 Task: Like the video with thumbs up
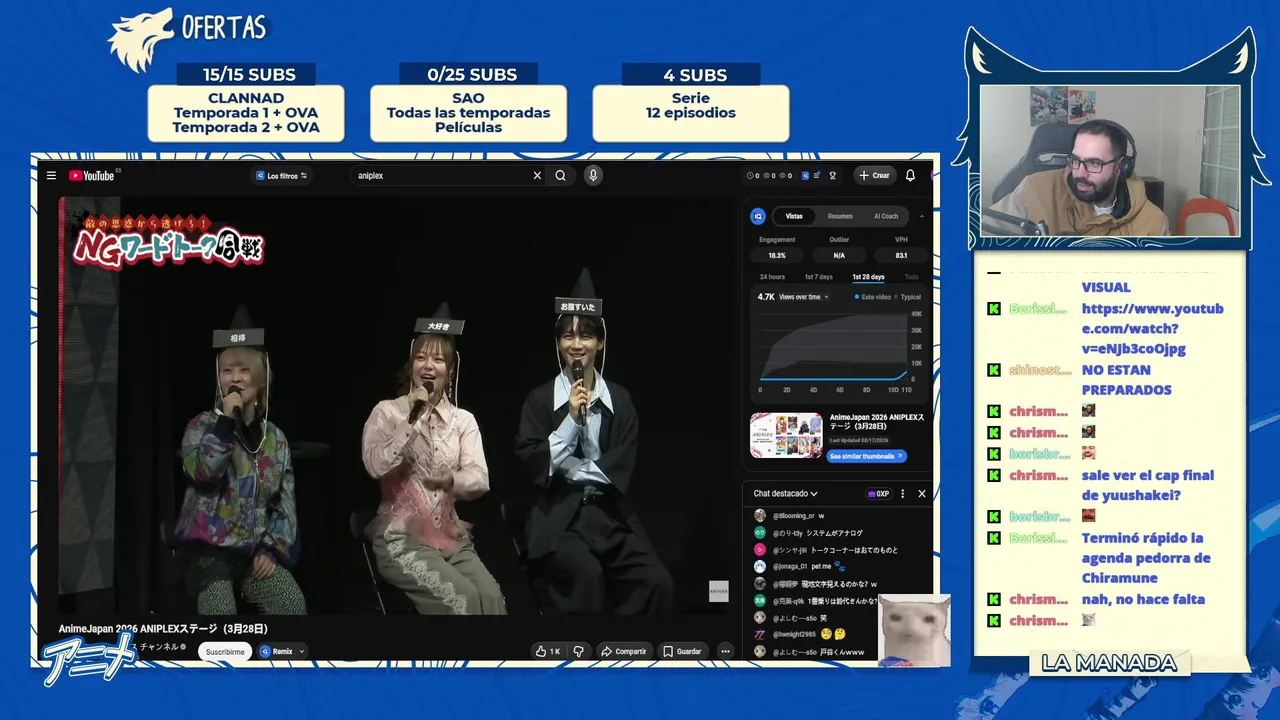coord(548,651)
